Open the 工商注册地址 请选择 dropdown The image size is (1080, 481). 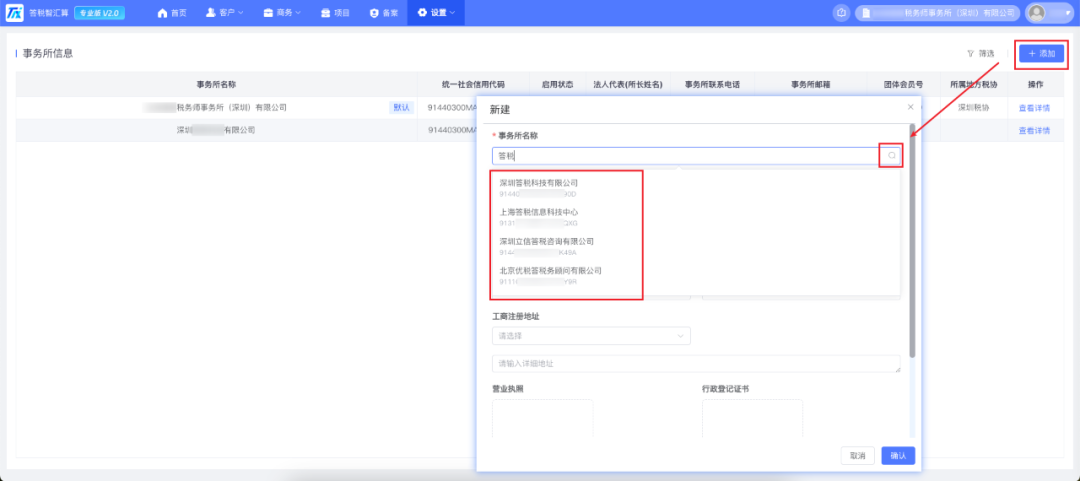pyautogui.click(x=591, y=336)
